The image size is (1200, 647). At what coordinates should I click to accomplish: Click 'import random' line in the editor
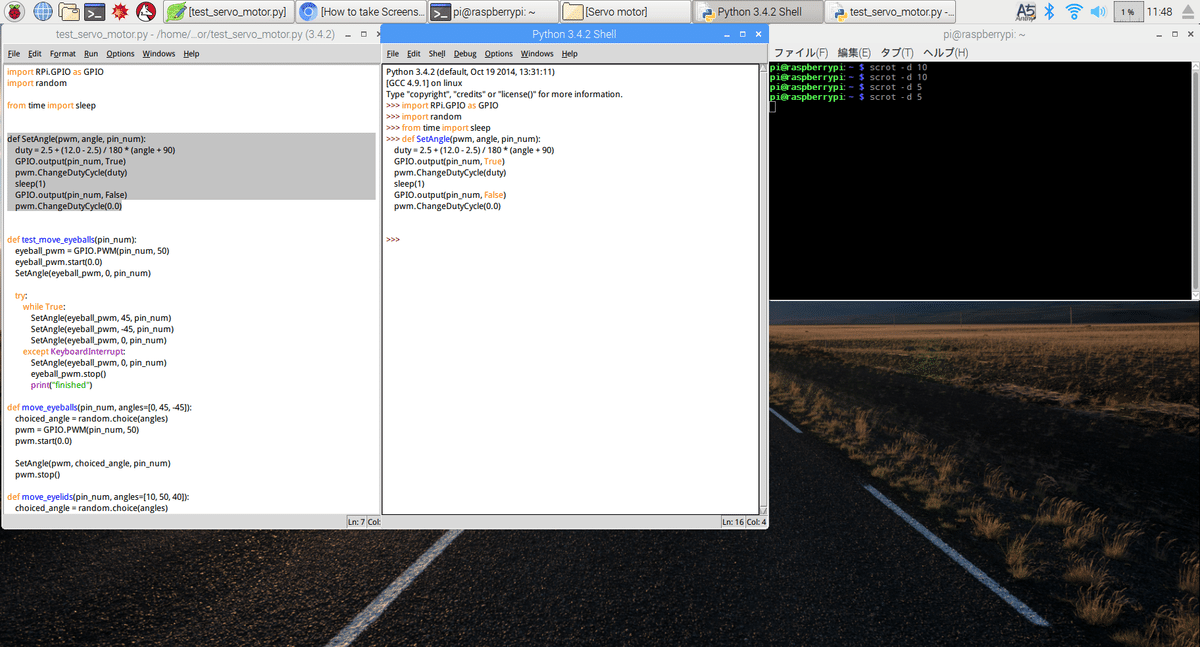point(36,83)
